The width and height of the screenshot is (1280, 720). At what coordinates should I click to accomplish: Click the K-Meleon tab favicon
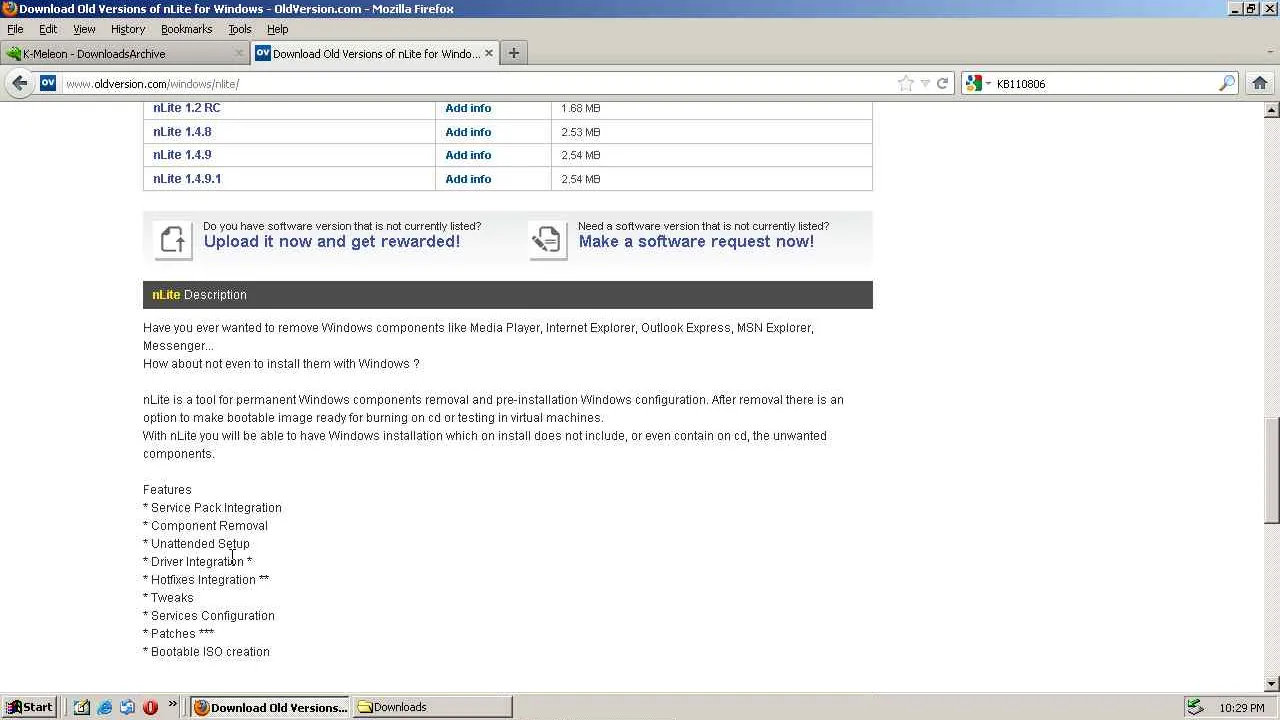[x=13, y=54]
